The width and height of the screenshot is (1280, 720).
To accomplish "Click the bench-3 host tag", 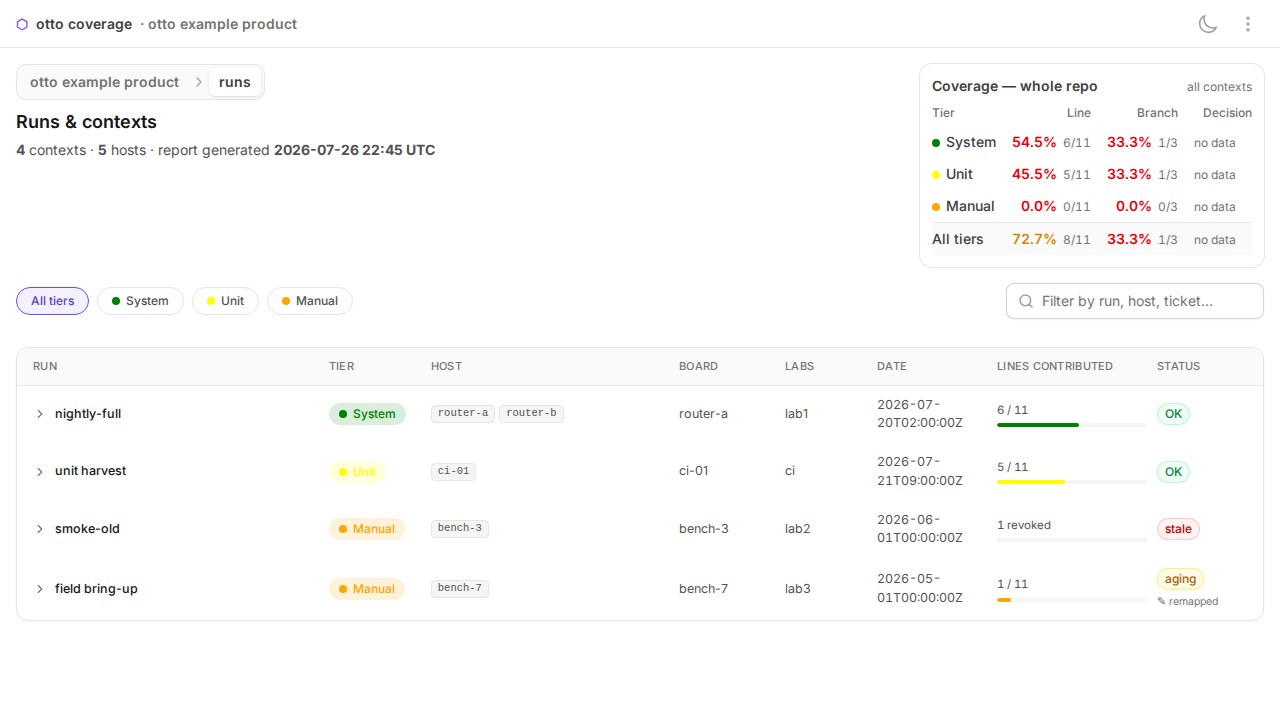I will (x=460, y=528).
